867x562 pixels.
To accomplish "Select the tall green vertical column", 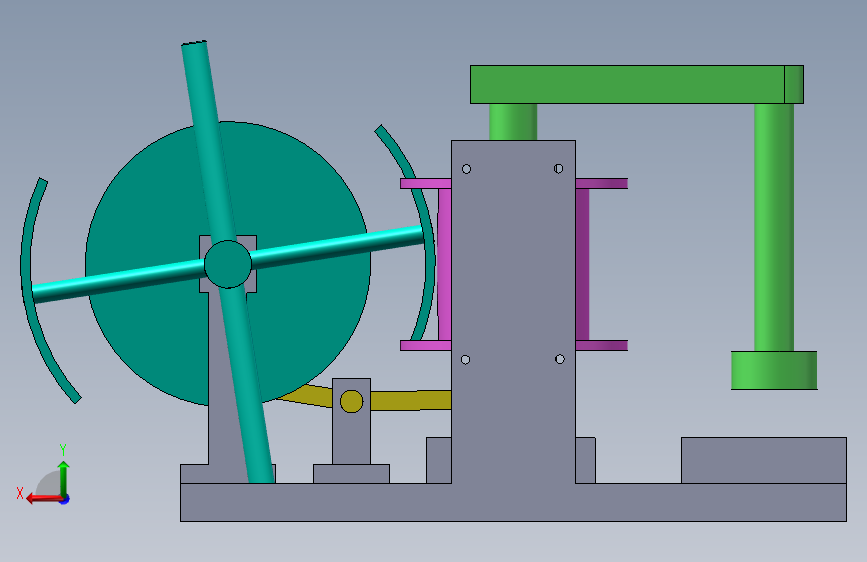I will coord(774,227).
